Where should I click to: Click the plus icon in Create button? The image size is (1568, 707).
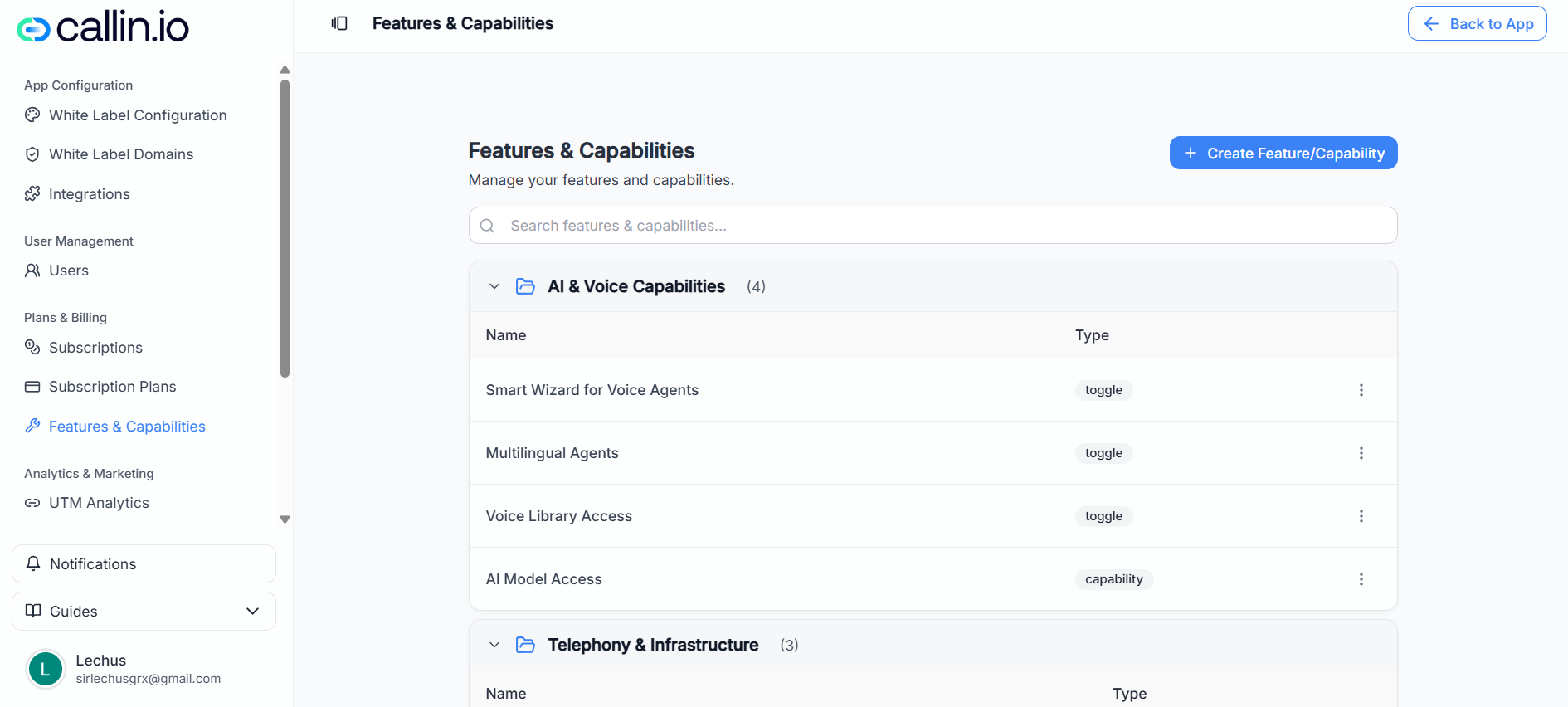(x=1191, y=153)
